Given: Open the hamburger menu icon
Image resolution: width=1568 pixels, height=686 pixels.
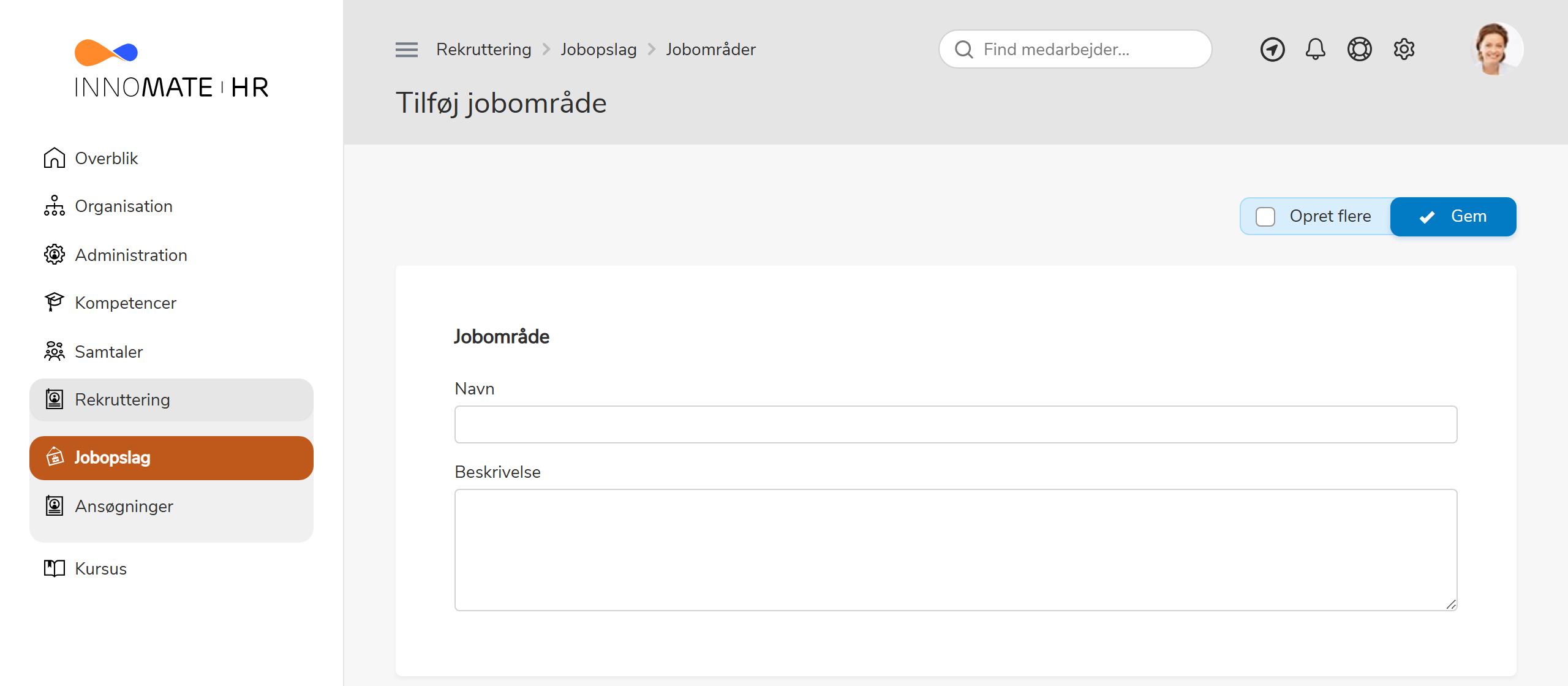Looking at the screenshot, I should pyautogui.click(x=407, y=50).
